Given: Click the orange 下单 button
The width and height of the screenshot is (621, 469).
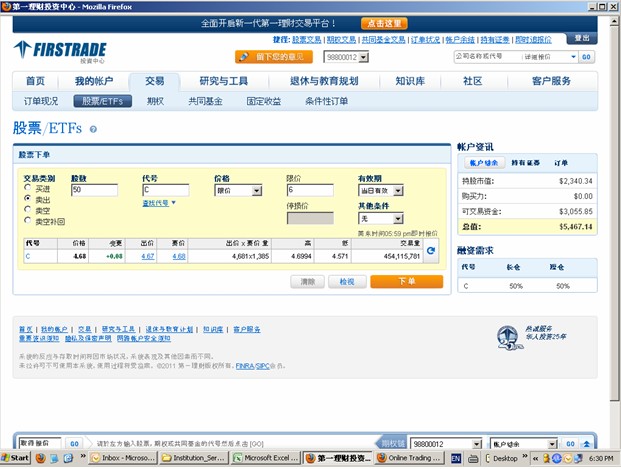Looking at the screenshot, I should 406,282.
